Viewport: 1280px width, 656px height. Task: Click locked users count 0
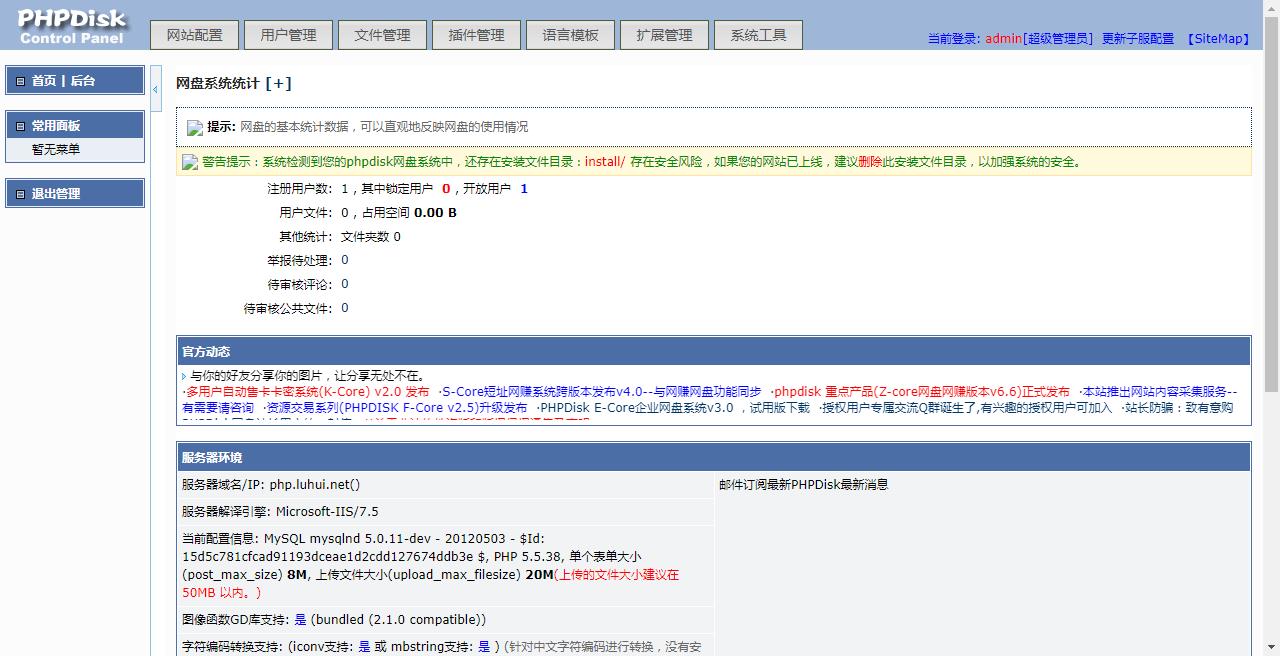coord(446,188)
